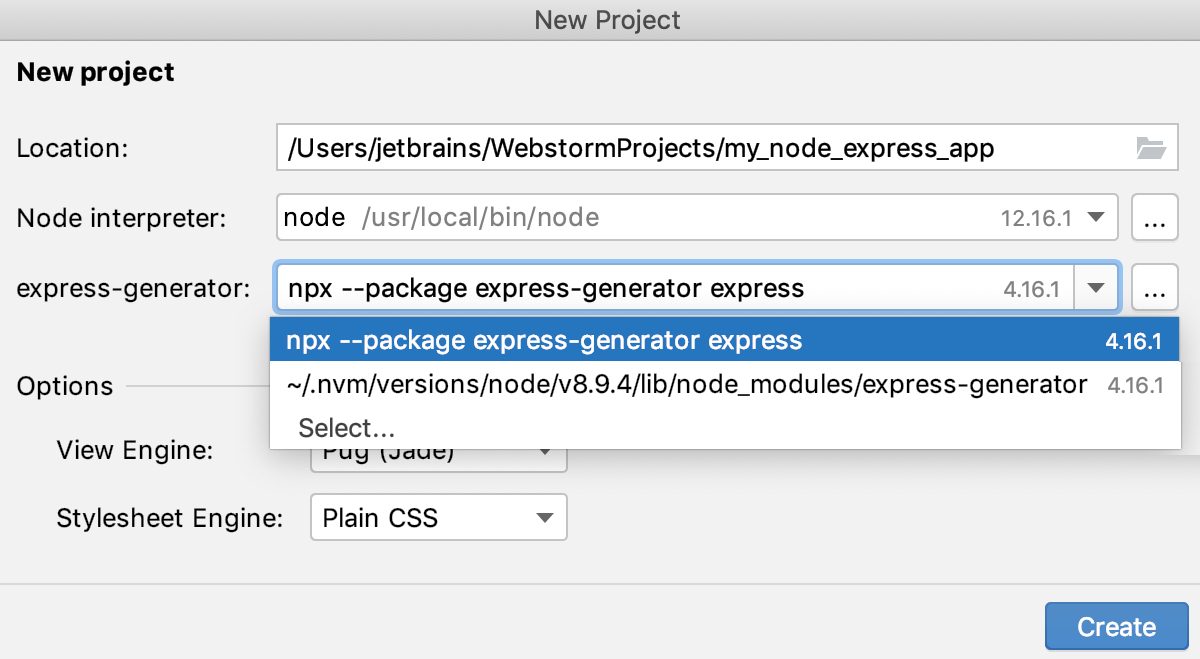Open the Stylesheet Engine Plain CSS dropdown

click(439, 518)
